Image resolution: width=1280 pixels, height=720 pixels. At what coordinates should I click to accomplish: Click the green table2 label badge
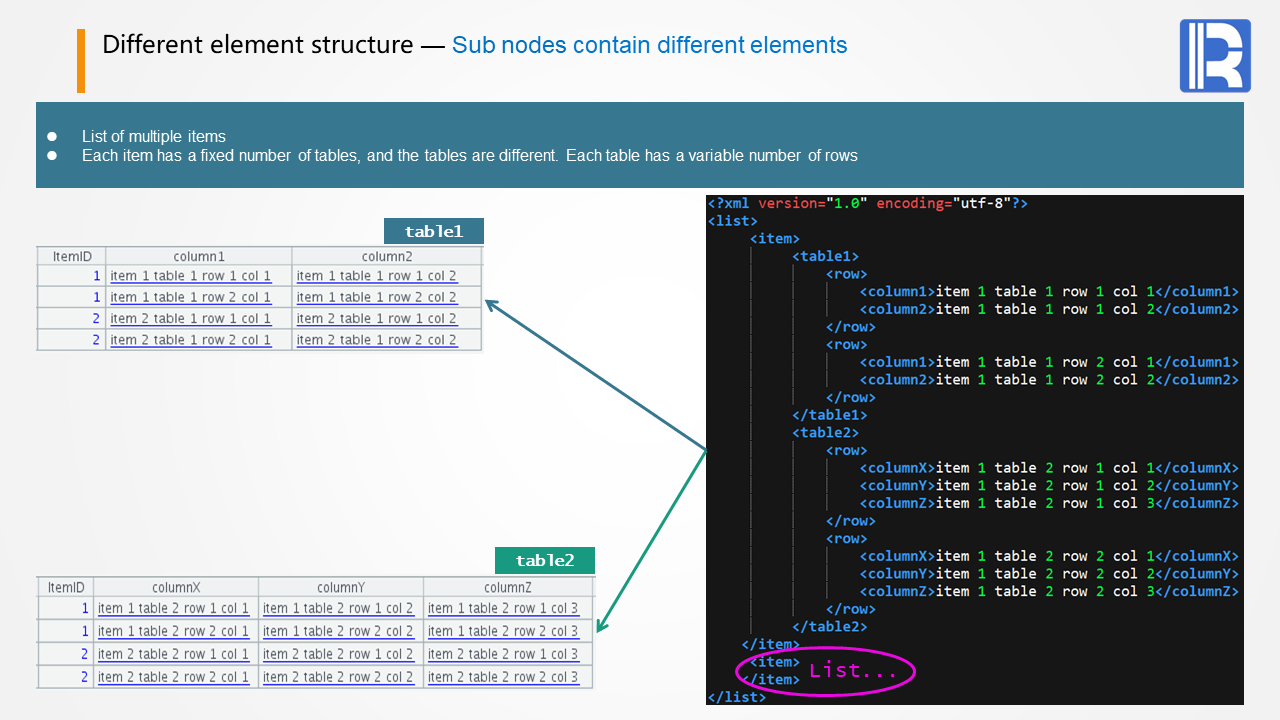click(x=545, y=560)
